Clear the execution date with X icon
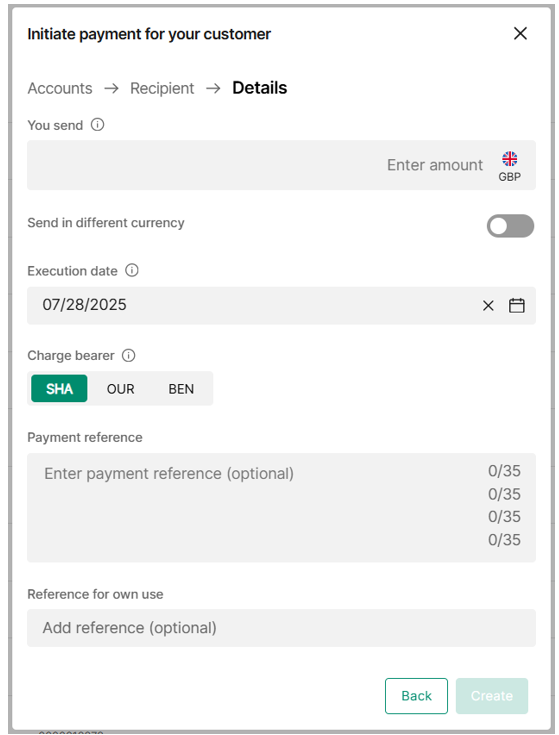This screenshot has width=559, height=735. (x=488, y=306)
